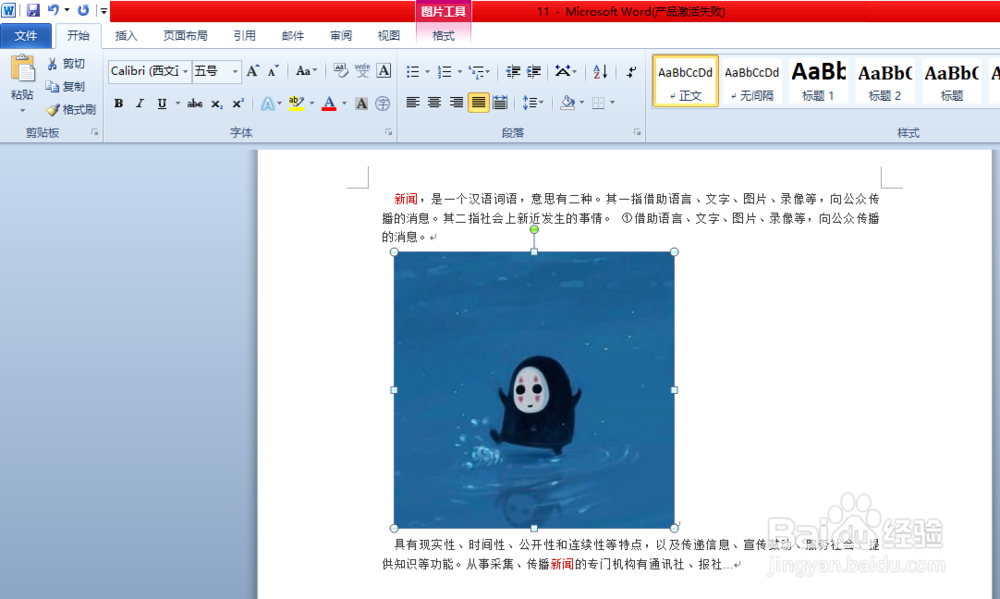Click the Grow Font icon
Viewport: 1000px width, 599px height.
click(x=253, y=71)
